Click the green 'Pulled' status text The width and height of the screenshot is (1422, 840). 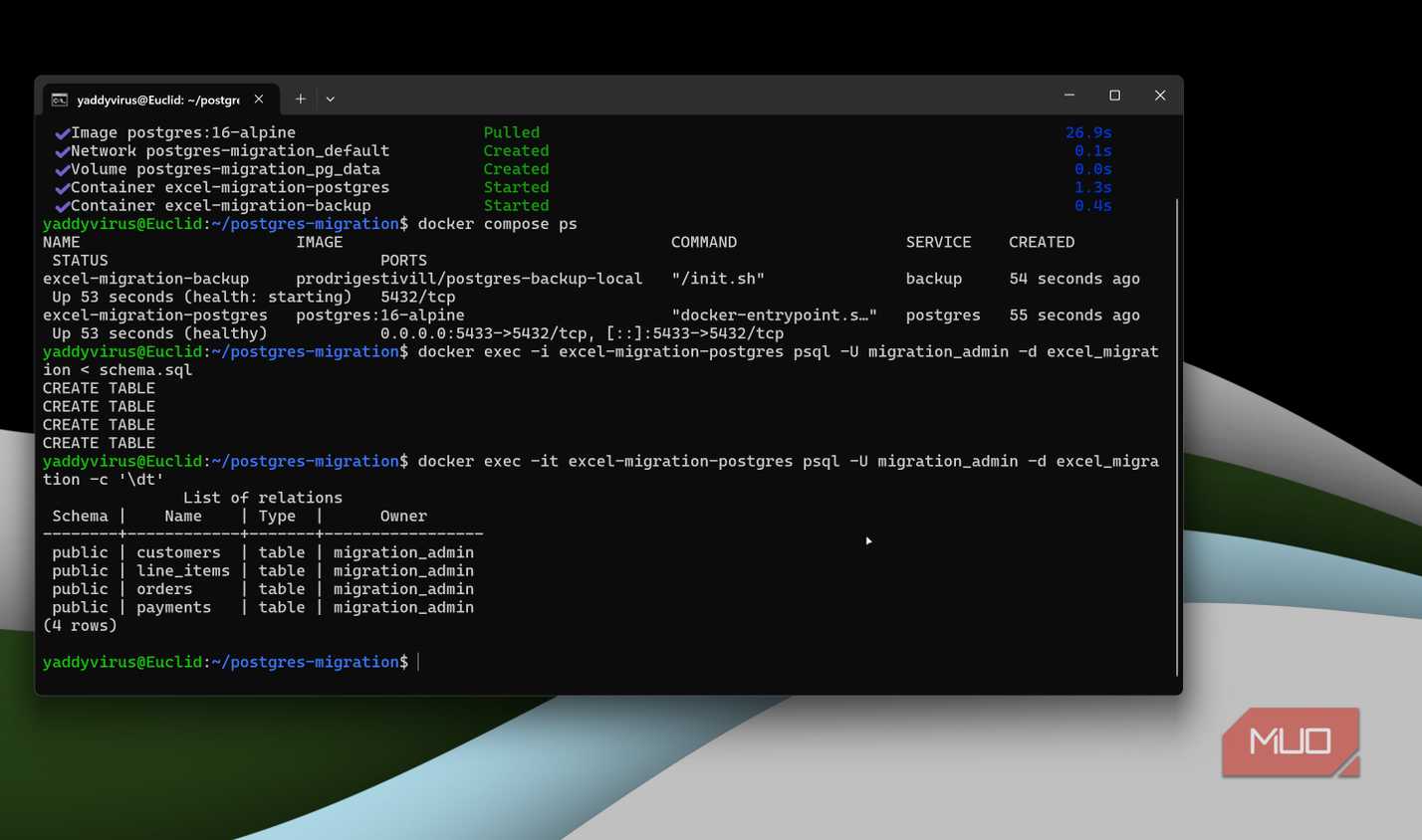(512, 132)
